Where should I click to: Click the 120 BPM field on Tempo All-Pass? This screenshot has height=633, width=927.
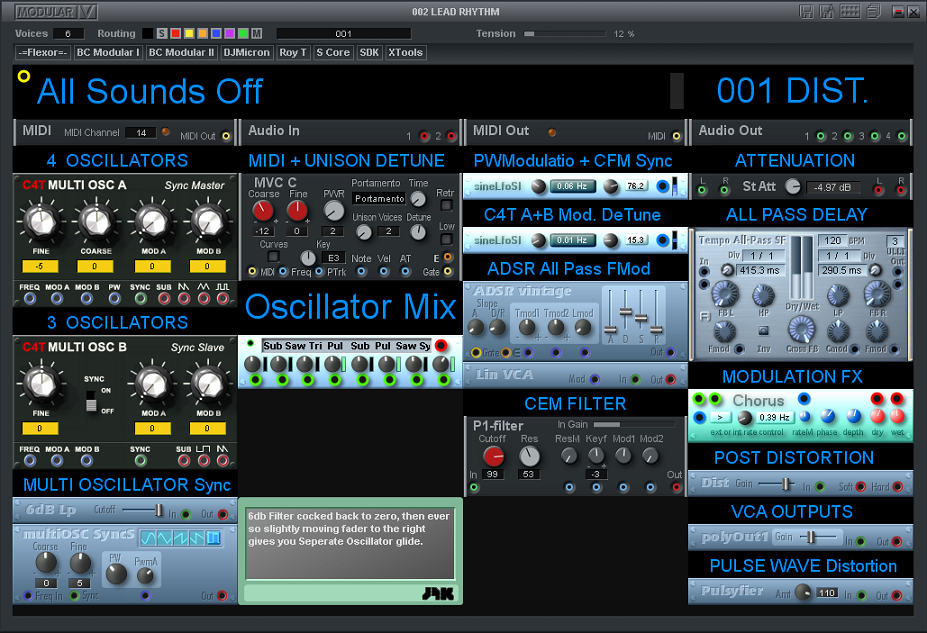[833, 240]
